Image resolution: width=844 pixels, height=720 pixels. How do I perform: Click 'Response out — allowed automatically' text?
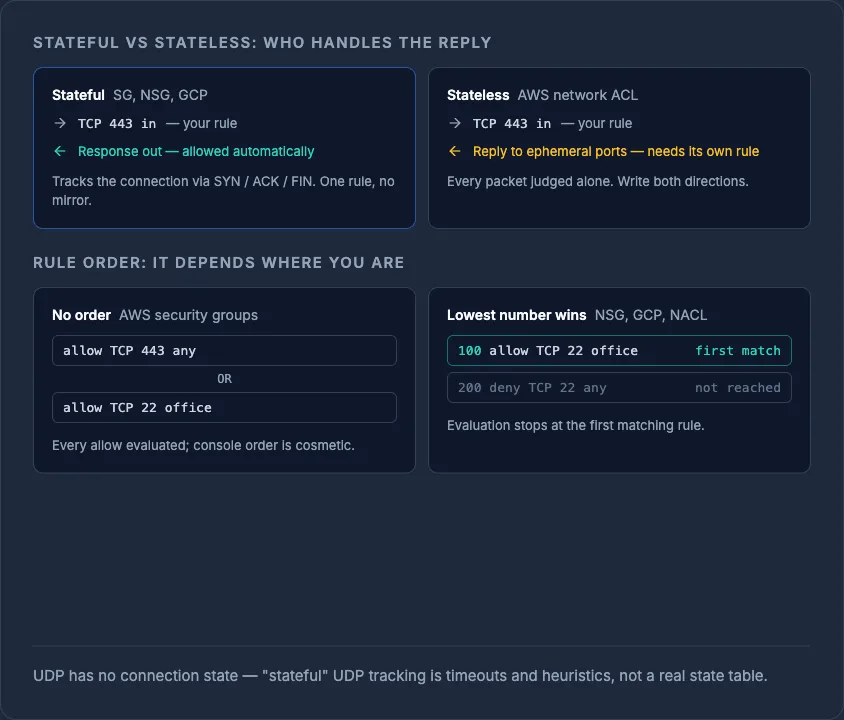point(196,151)
